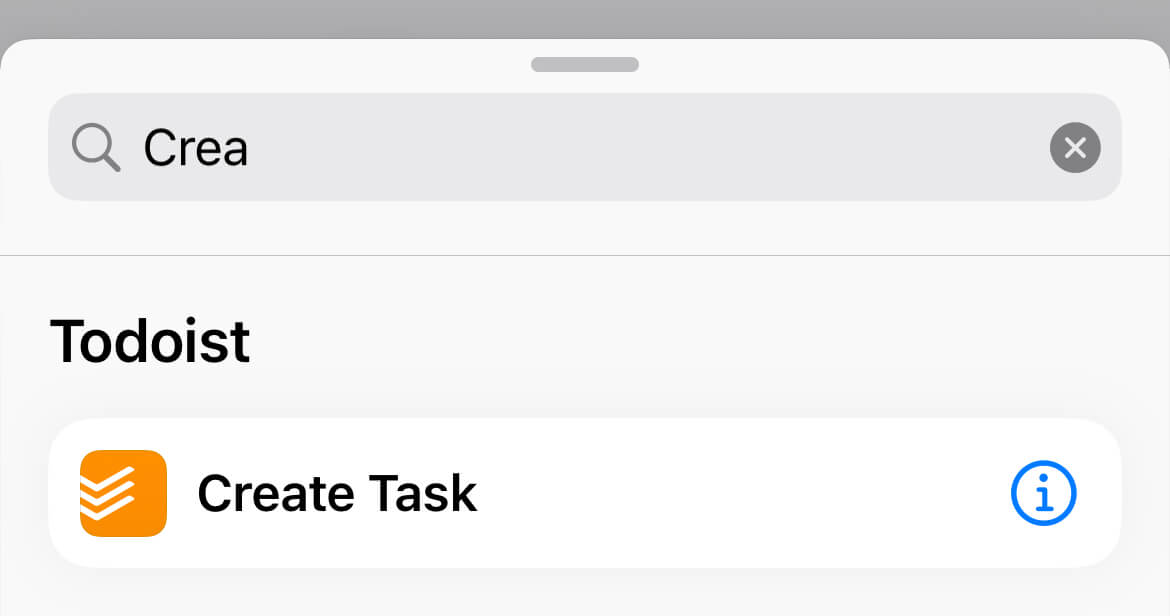The height and width of the screenshot is (616, 1170).
Task: Click the Todoist section heading
Action: click(x=150, y=342)
